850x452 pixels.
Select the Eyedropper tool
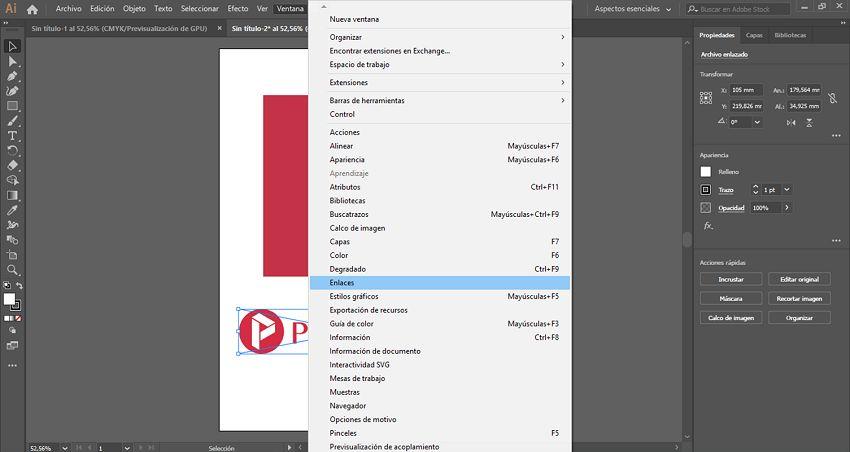[x=12, y=210]
